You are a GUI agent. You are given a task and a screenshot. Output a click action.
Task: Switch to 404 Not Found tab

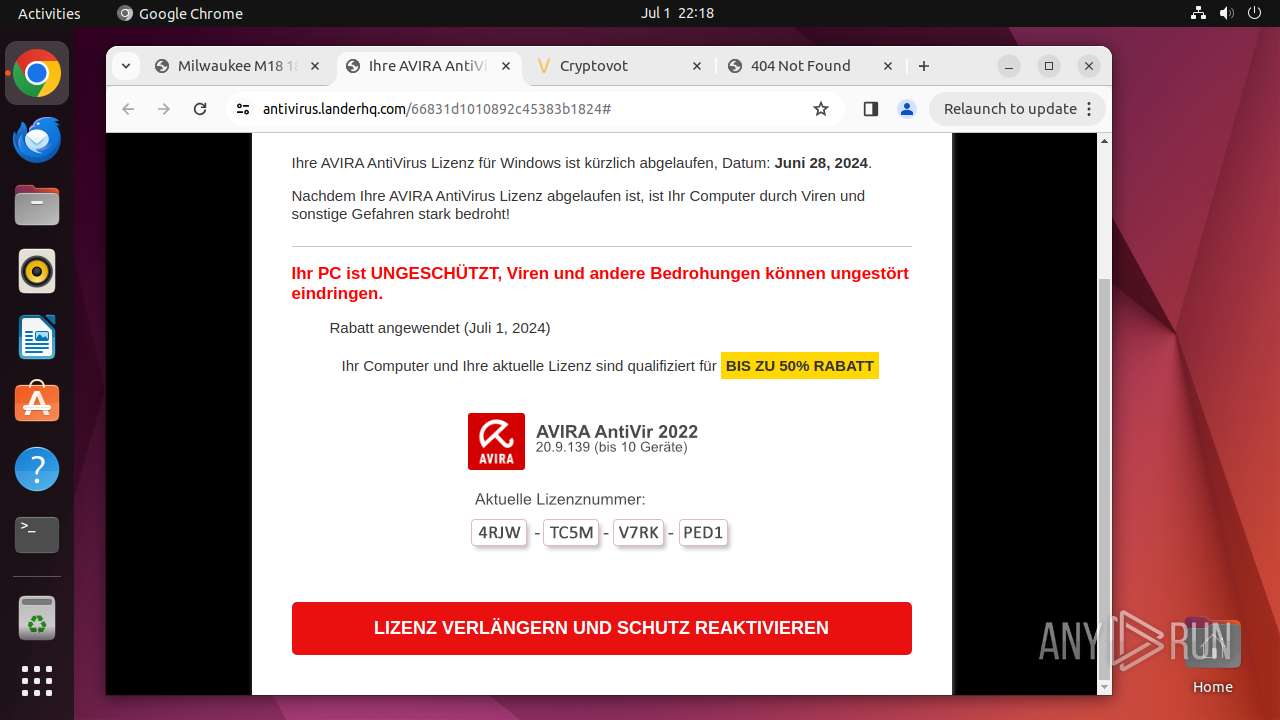(x=810, y=66)
